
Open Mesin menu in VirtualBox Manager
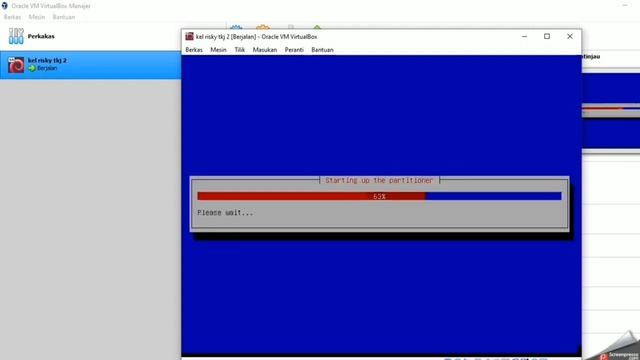click(37, 17)
